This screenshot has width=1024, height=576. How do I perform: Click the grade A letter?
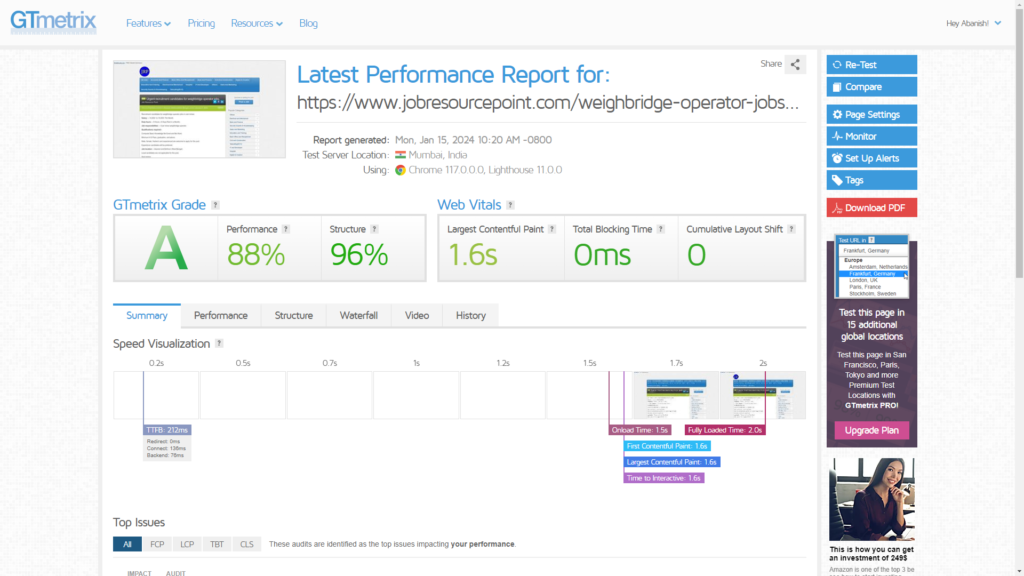point(166,248)
